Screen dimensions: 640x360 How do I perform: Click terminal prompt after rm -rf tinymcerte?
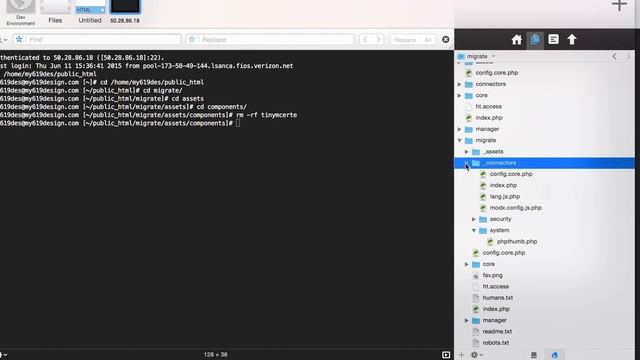coord(238,123)
